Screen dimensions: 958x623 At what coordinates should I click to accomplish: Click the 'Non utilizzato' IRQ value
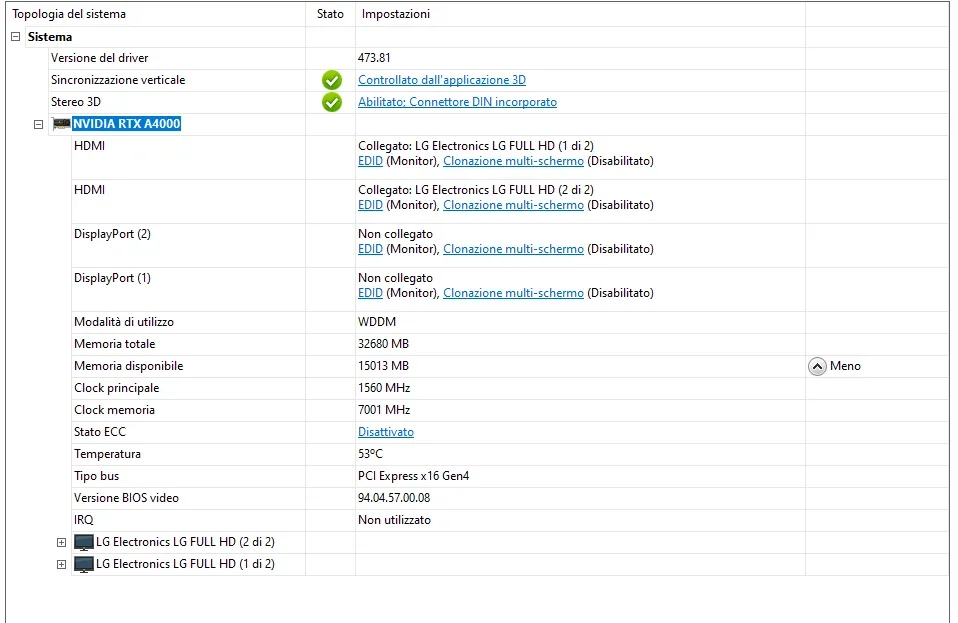point(394,520)
